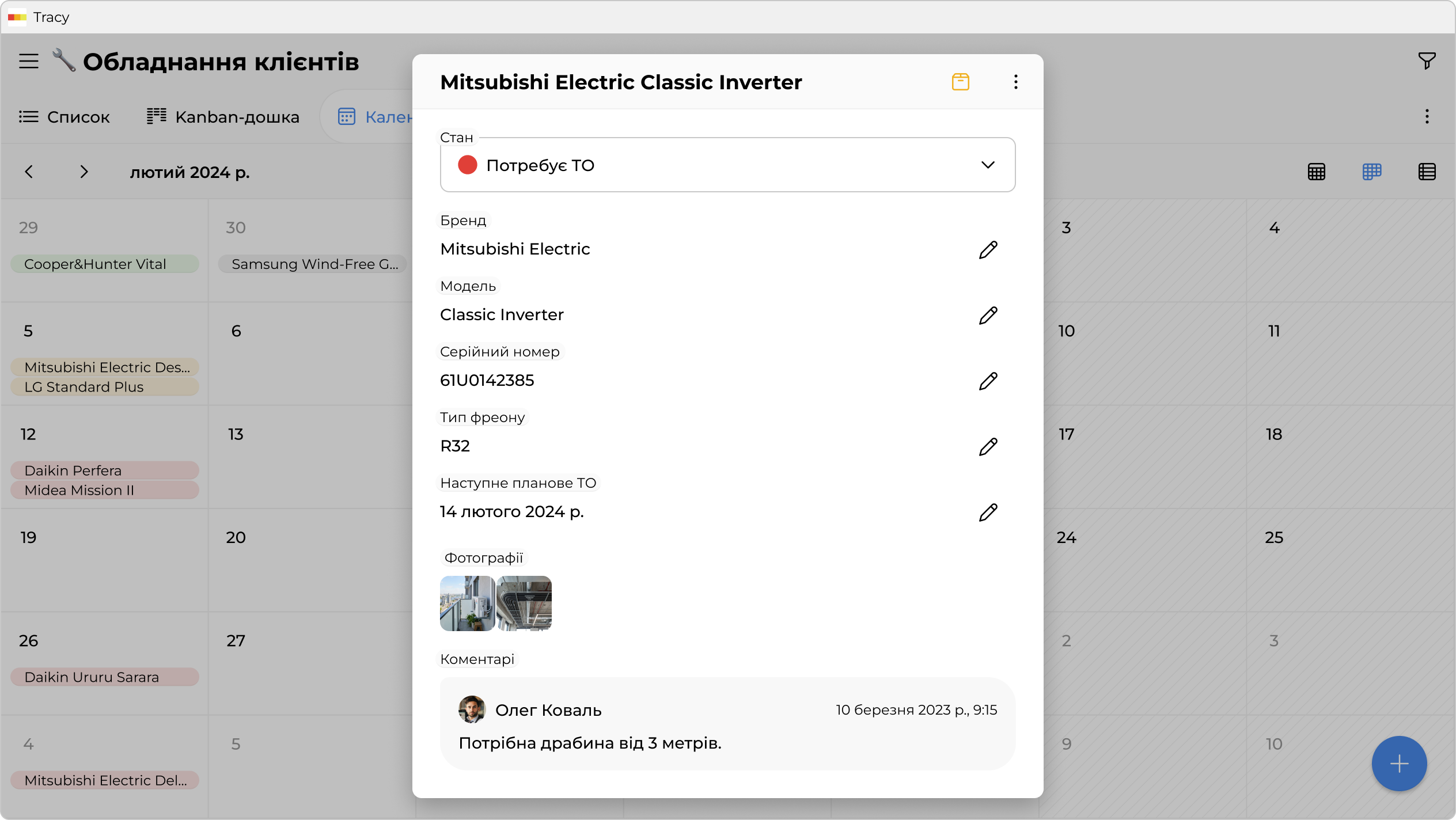Screen dimensions: 1456x820
Task: Edit the Наступне планове ТО date pencil
Action: 988,512
